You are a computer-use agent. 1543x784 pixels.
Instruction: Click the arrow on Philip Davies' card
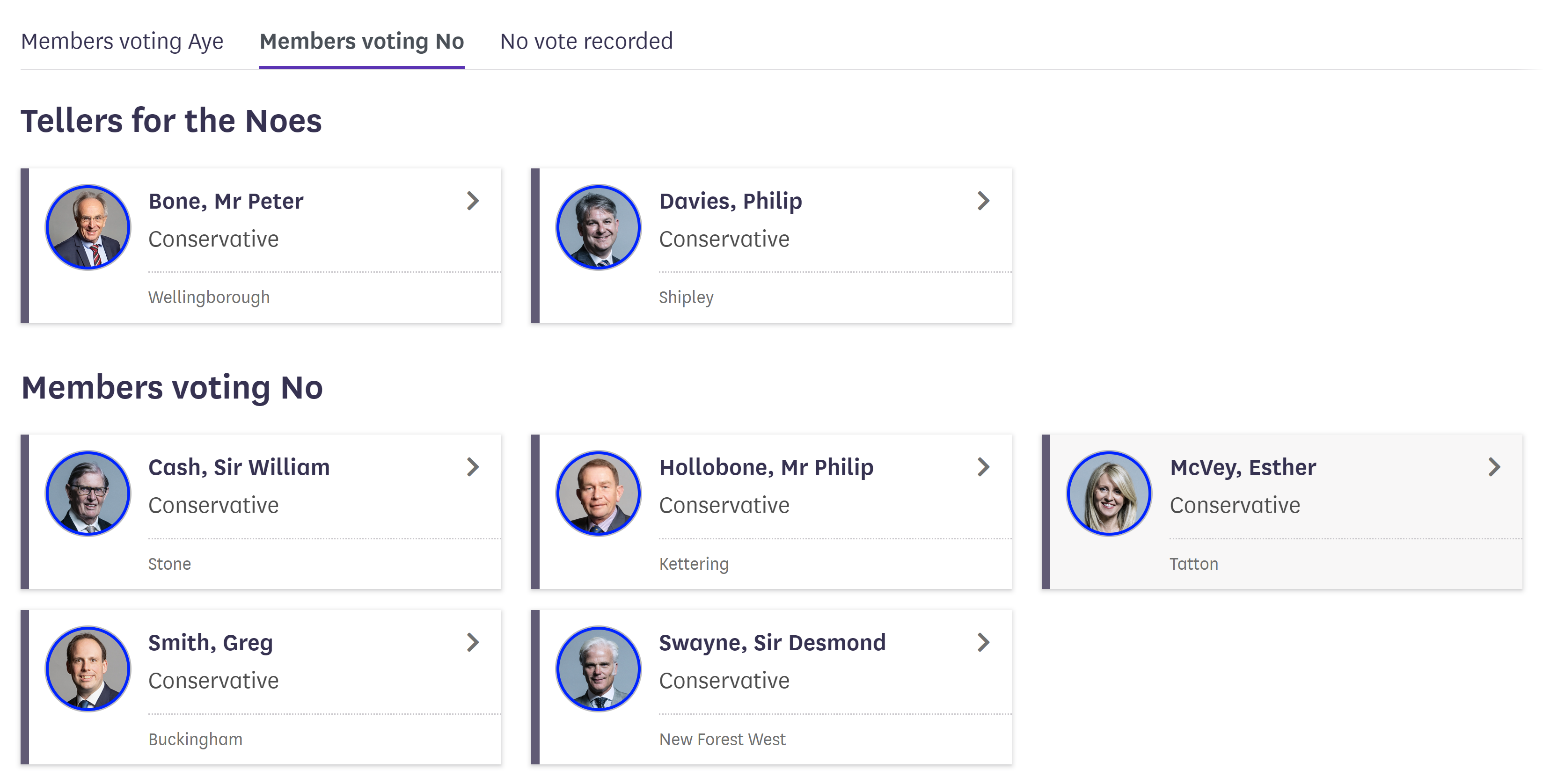coord(983,201)
